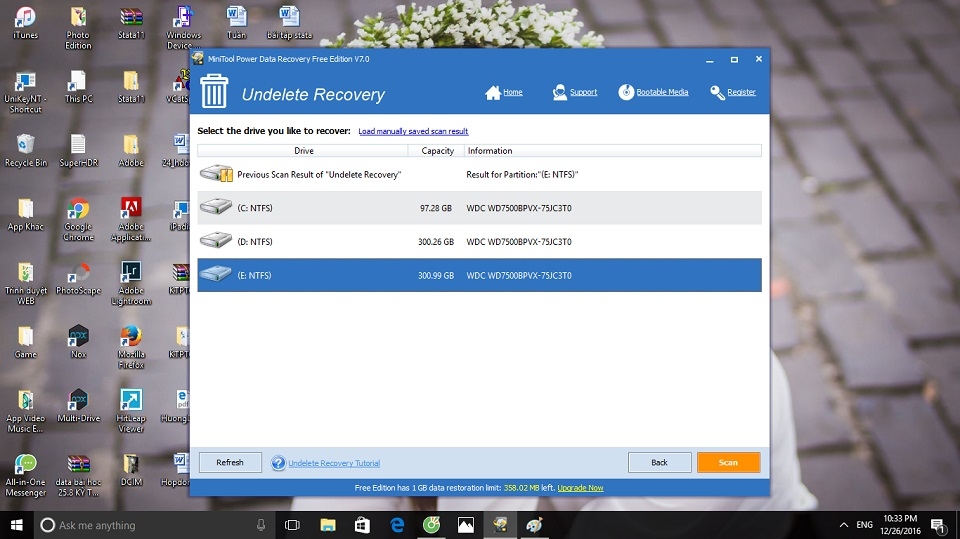The width and height of the screenshot is (960, 539).
Task: Open the Action Center notifications icon
Action: [938, 525]
